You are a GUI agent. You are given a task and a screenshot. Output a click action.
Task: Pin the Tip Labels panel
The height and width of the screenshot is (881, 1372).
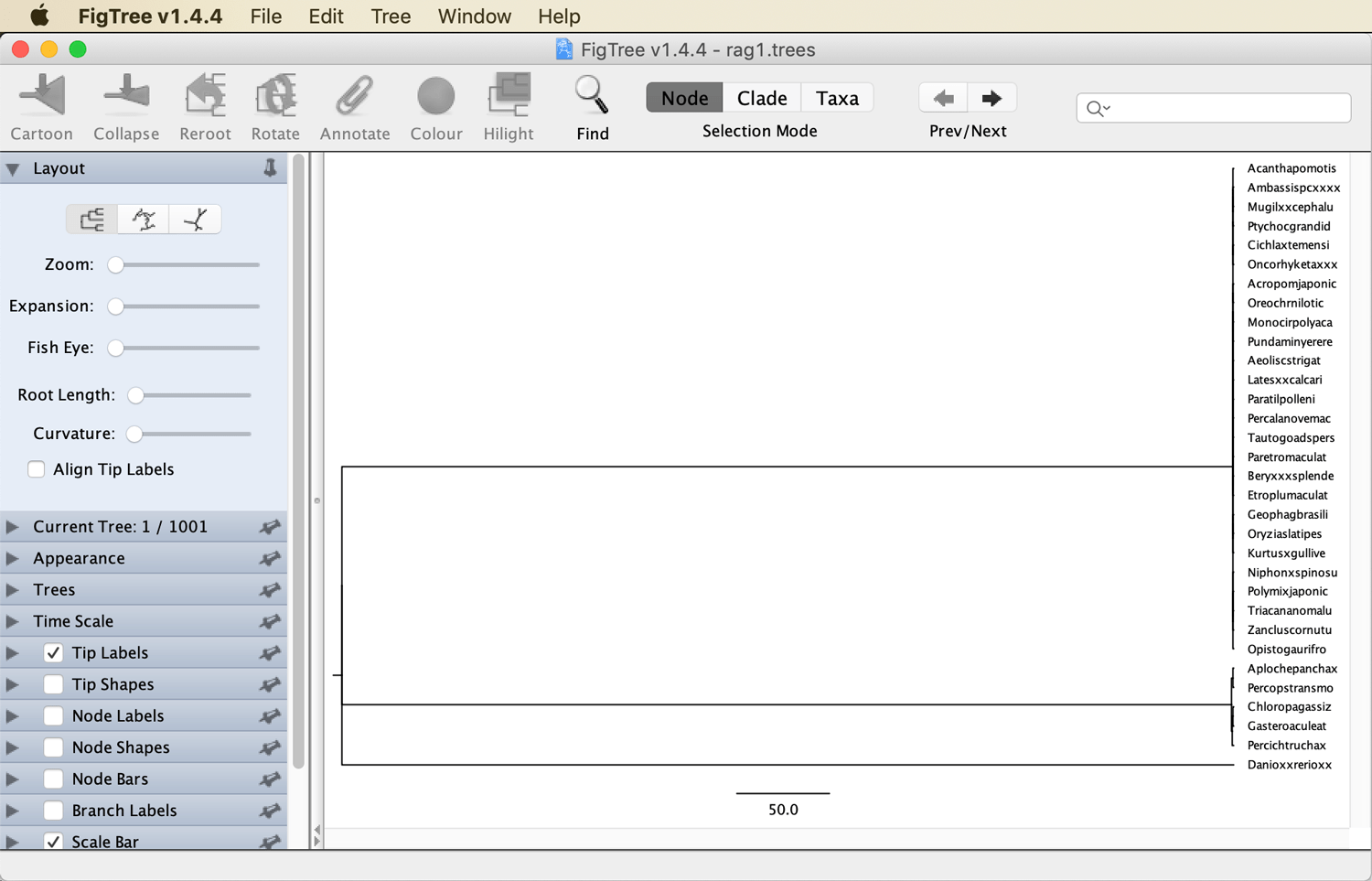[x=270, y=653]
